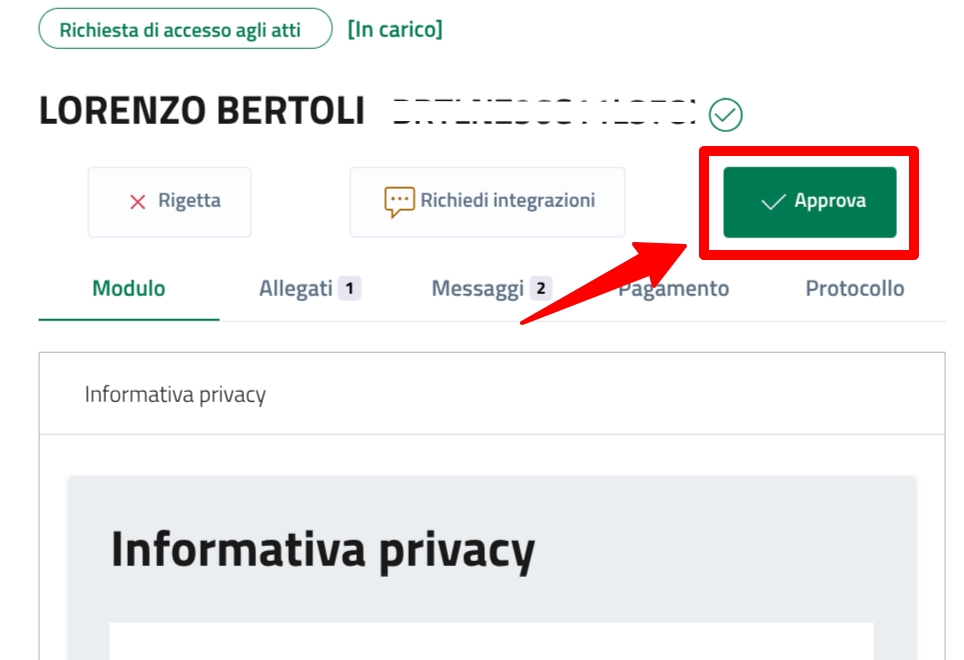Open the Allegati tab
The height and width of the screenshot is (660, 964).
tap(295, 289)
